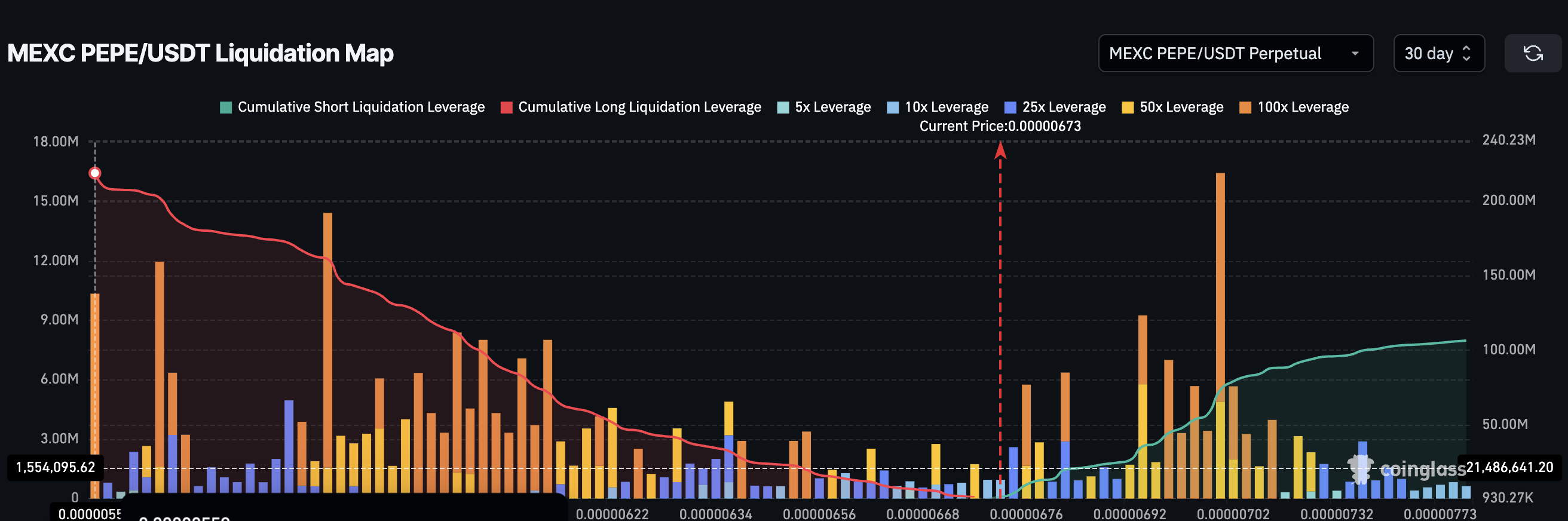Click the 240.23M right axis label
Screen dimensions: 1568x521
[x=1509, y=140]
